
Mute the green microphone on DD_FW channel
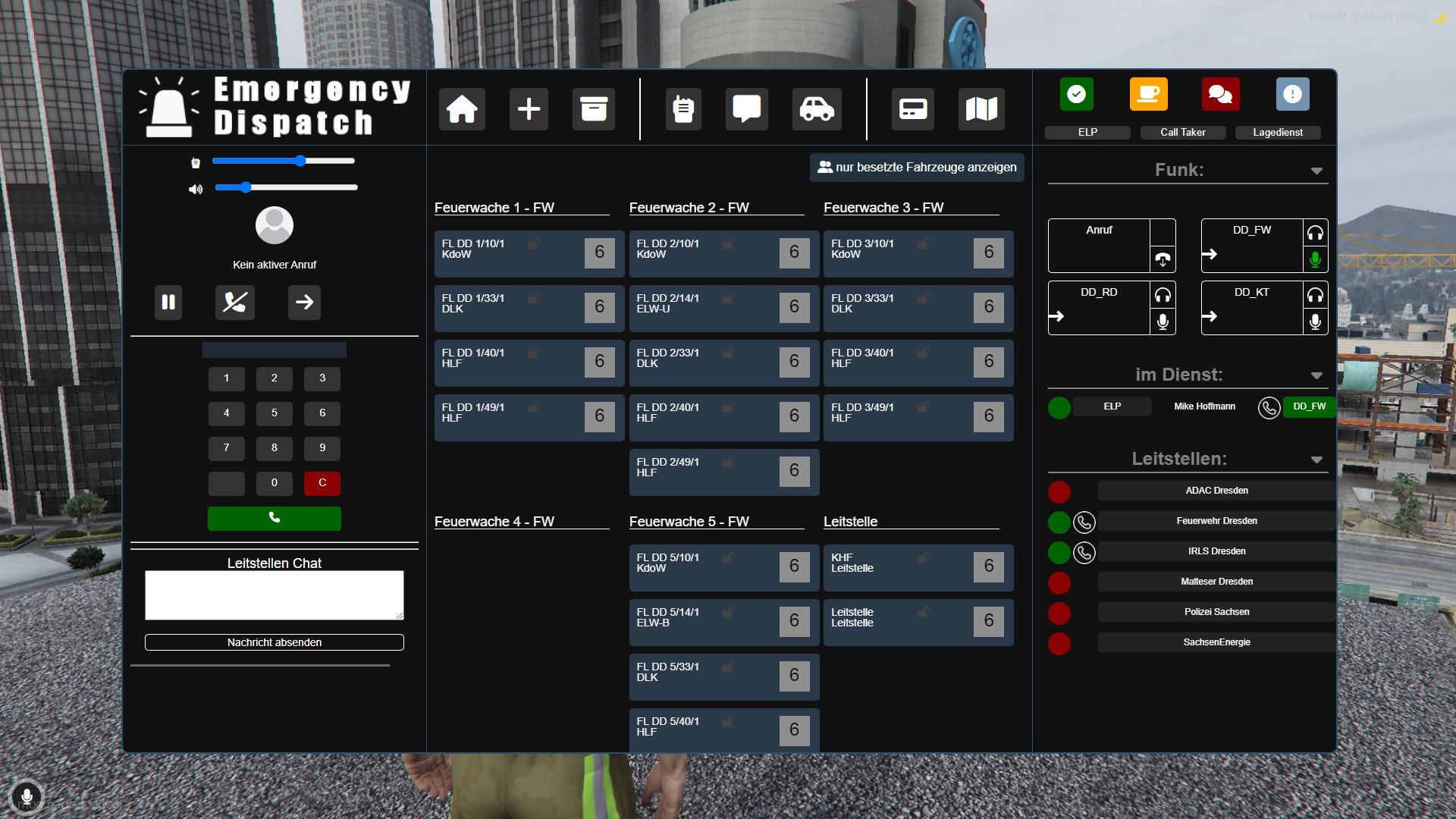tap(1315, 259)
